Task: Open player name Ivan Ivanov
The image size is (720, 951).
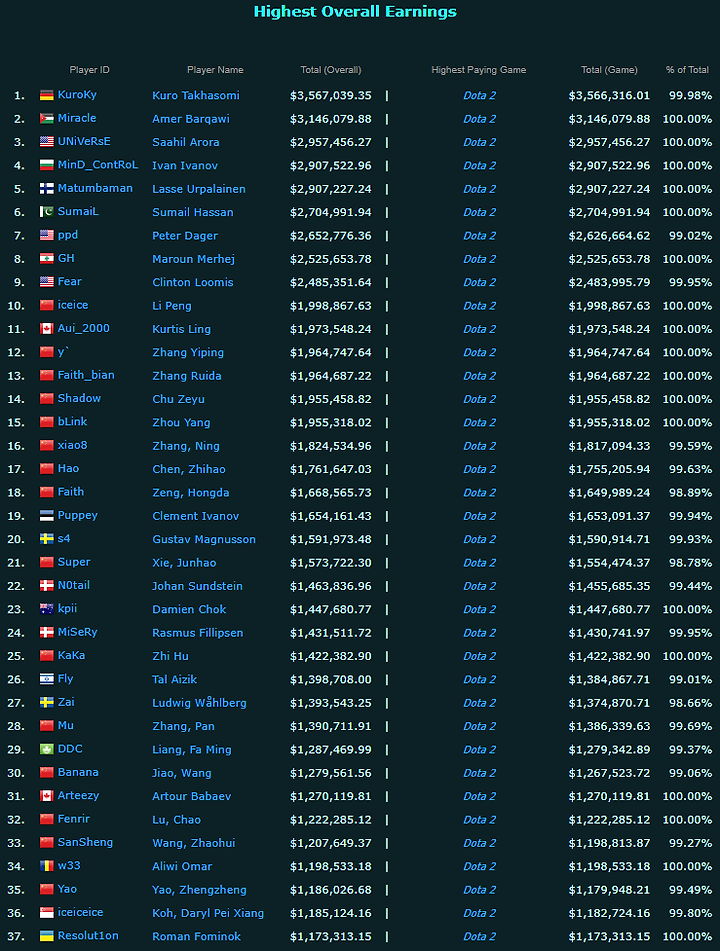Action: [x=185, y=166]
